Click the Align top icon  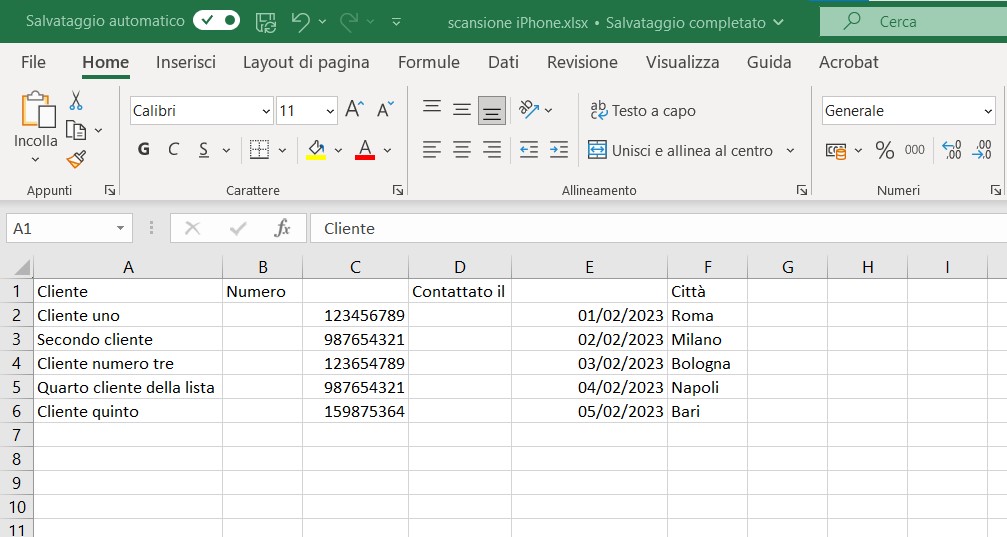click(x=432, y=107)
